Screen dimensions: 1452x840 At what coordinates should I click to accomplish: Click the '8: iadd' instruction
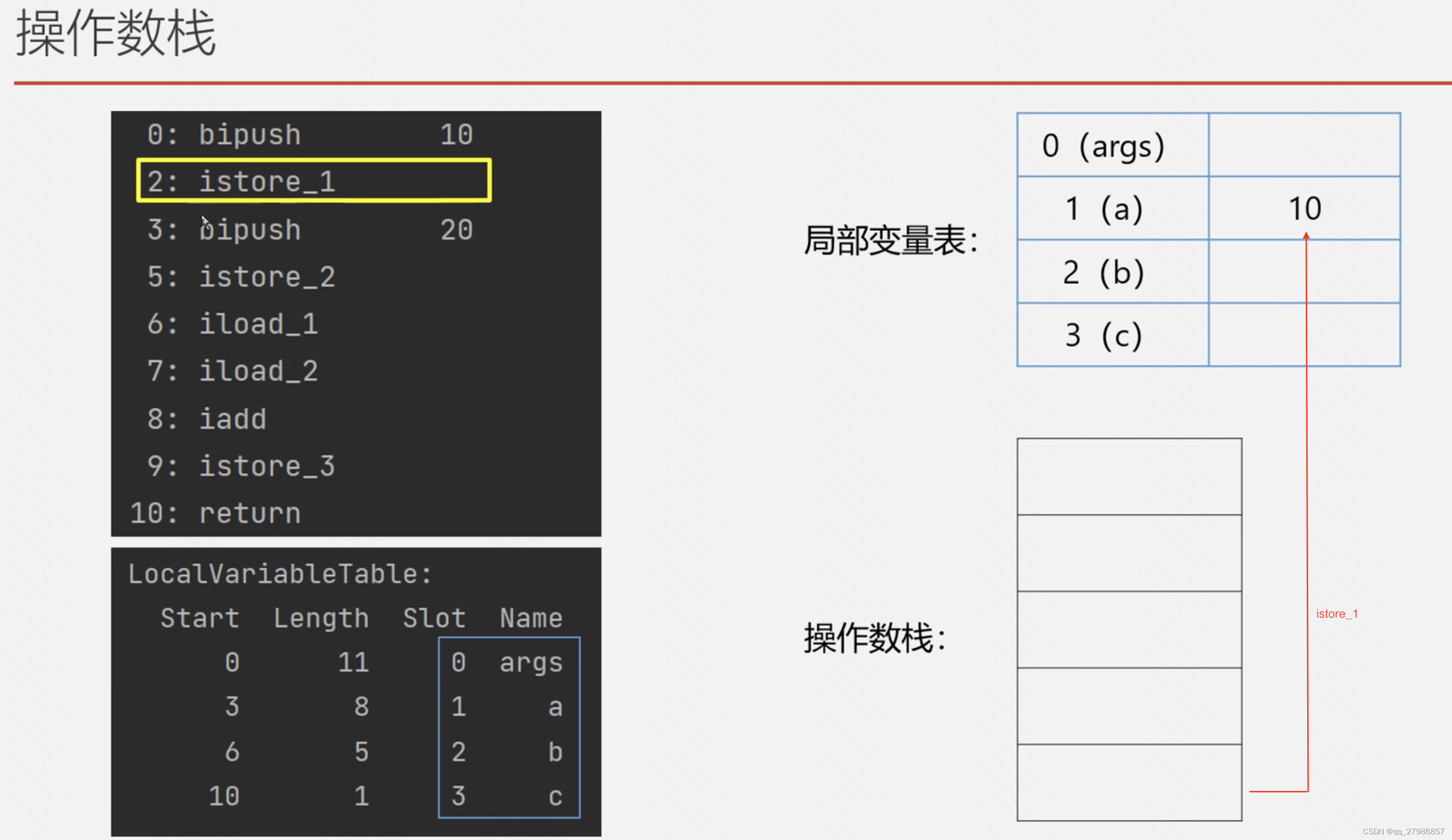[x=207, y=419]
